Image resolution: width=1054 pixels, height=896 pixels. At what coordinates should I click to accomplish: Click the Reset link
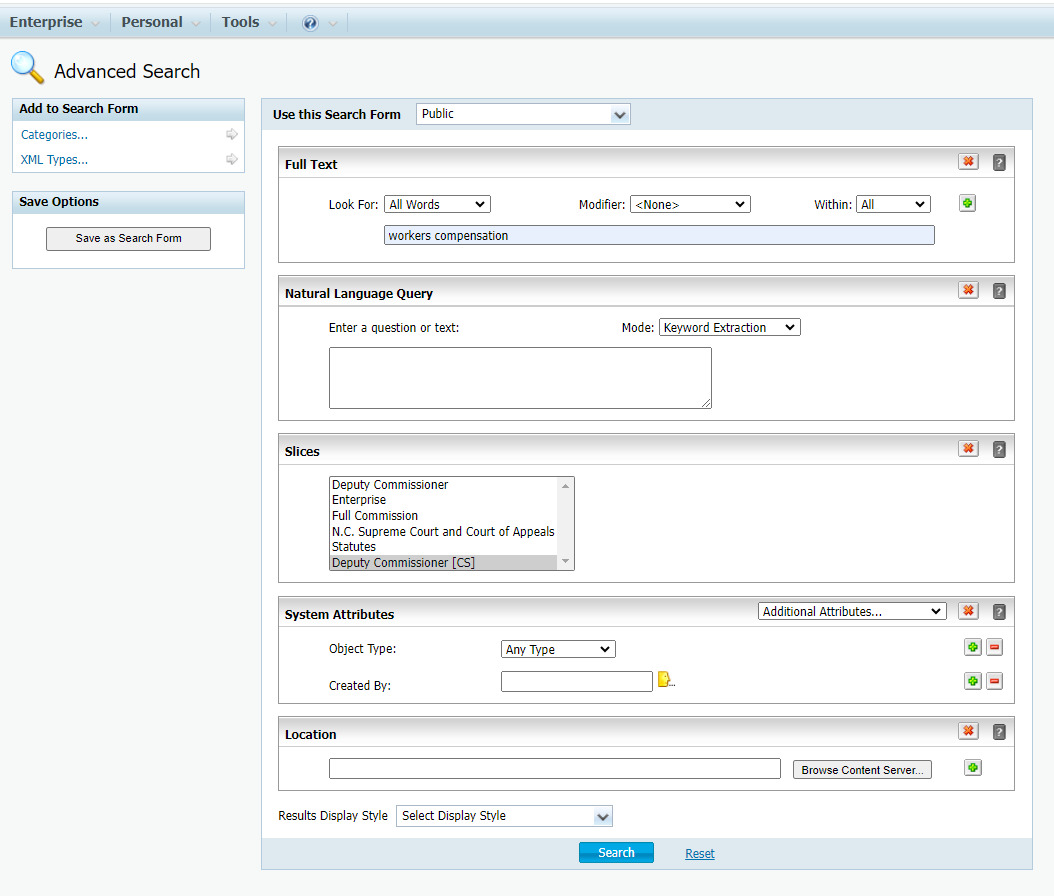(x=699, y=854)
